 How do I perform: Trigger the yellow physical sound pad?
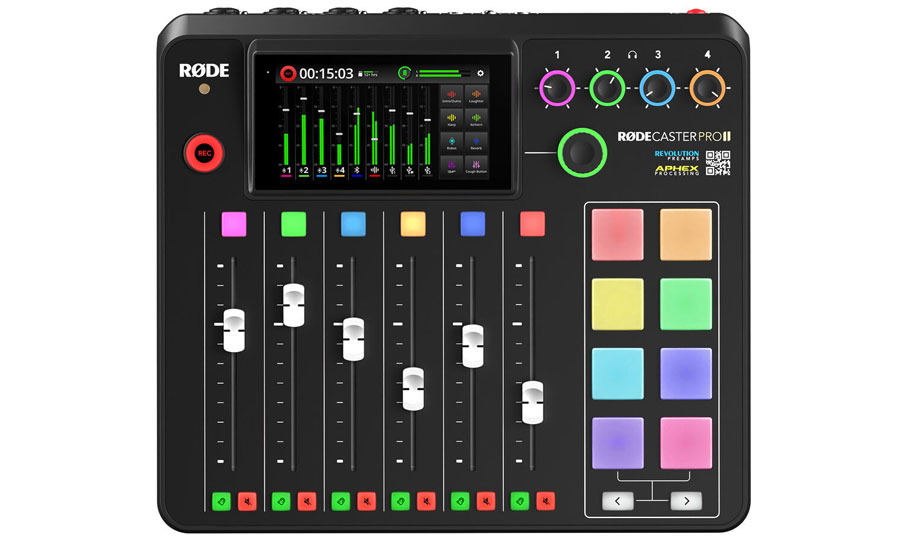(x=618, y=304)
